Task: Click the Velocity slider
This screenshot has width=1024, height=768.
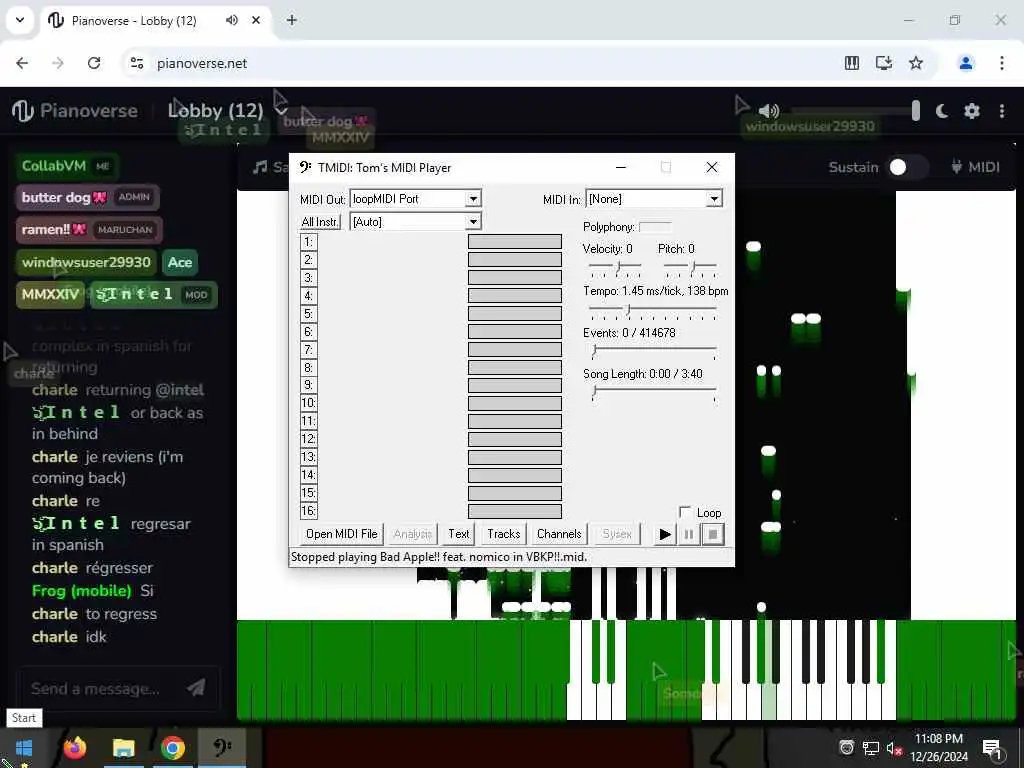Action: pyautogui.click(x=615, y=266)
